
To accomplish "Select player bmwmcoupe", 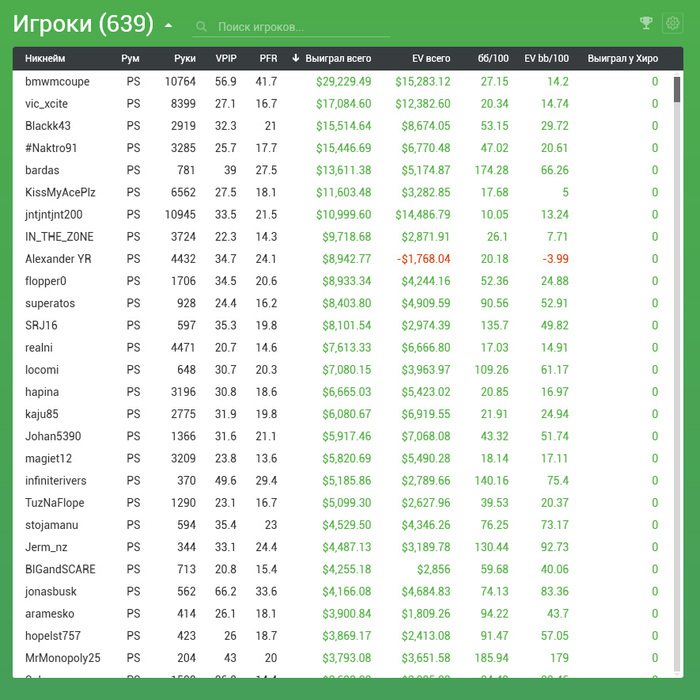I will [57, 82].
